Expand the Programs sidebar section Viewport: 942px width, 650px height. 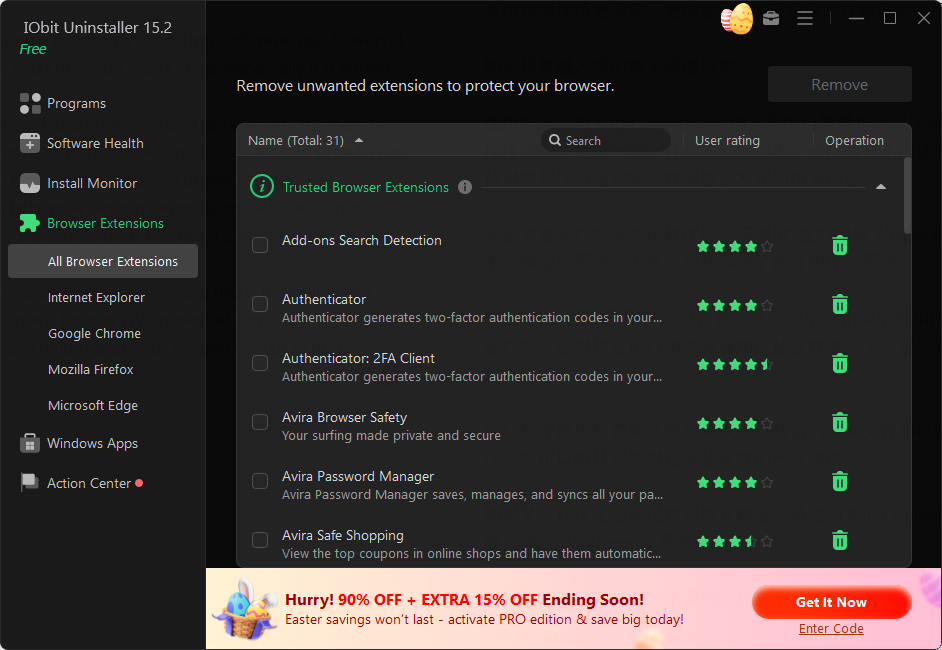[76, 103]
